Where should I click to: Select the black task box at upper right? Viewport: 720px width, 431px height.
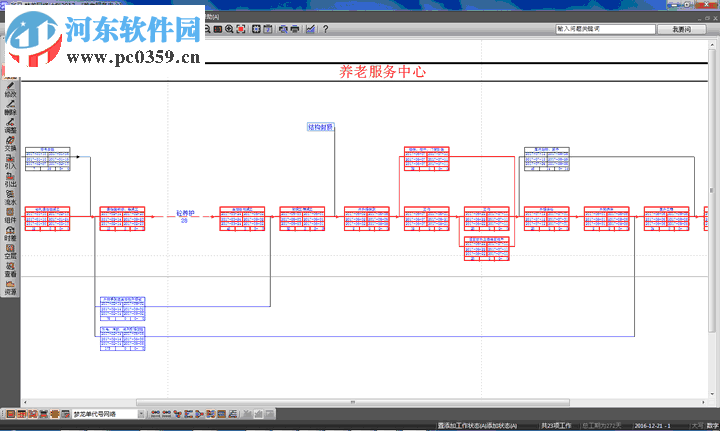547,159
